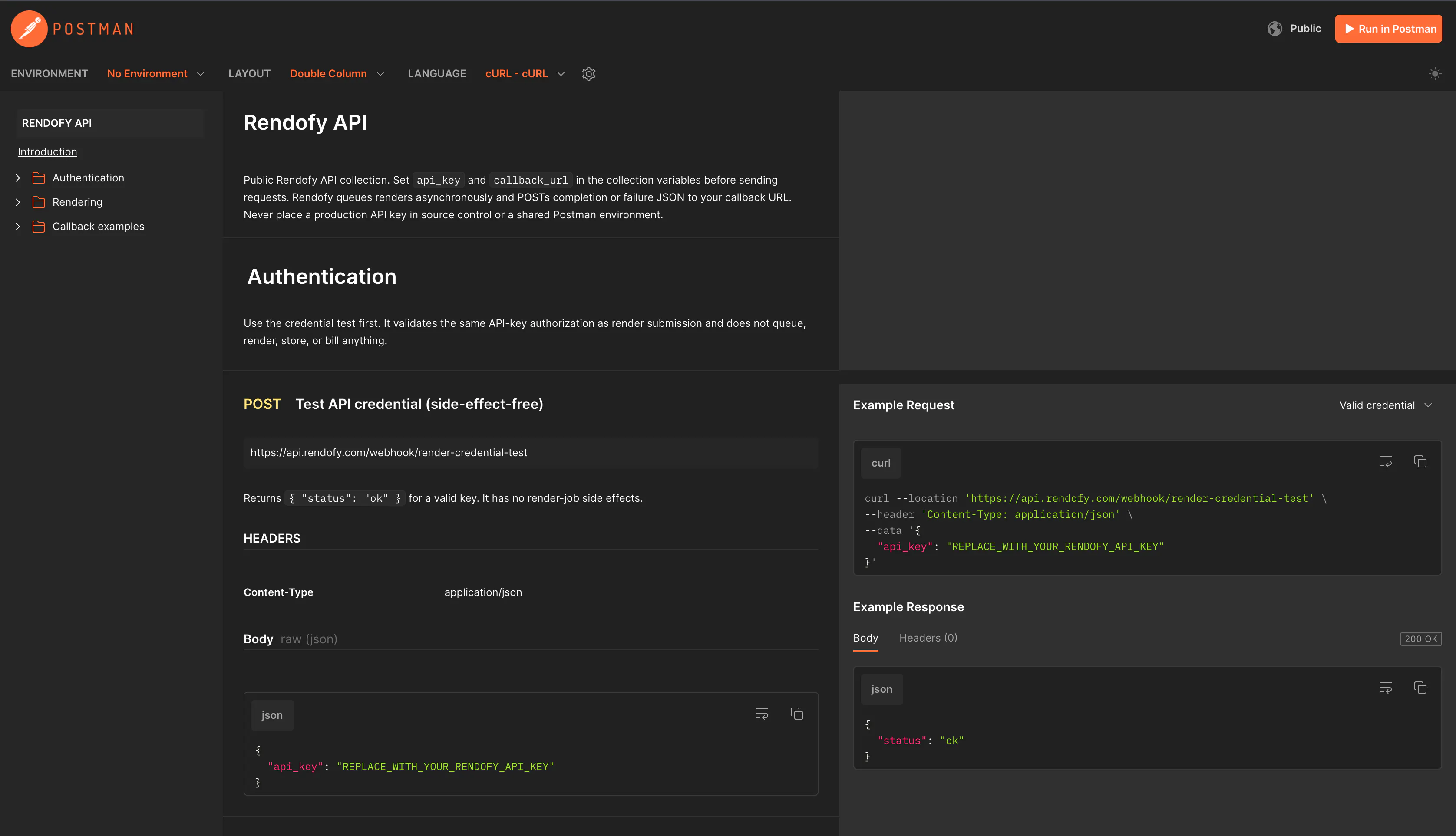This screenshot has width=1456, height=836.
Task: Toggle light theme sun icon
Action: pyautogui.click(x=1435, y=73)
